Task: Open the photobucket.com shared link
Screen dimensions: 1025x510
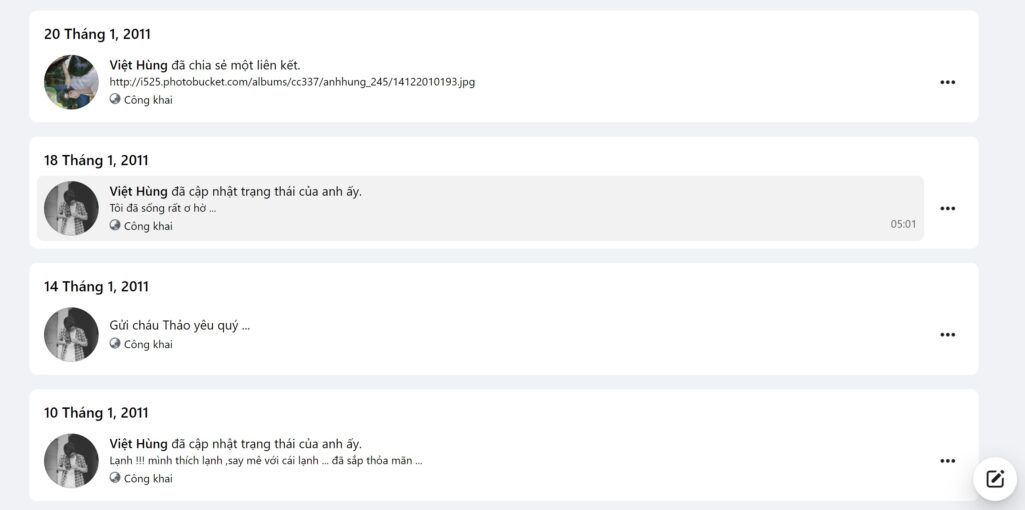Action: [x=292, y=82]
